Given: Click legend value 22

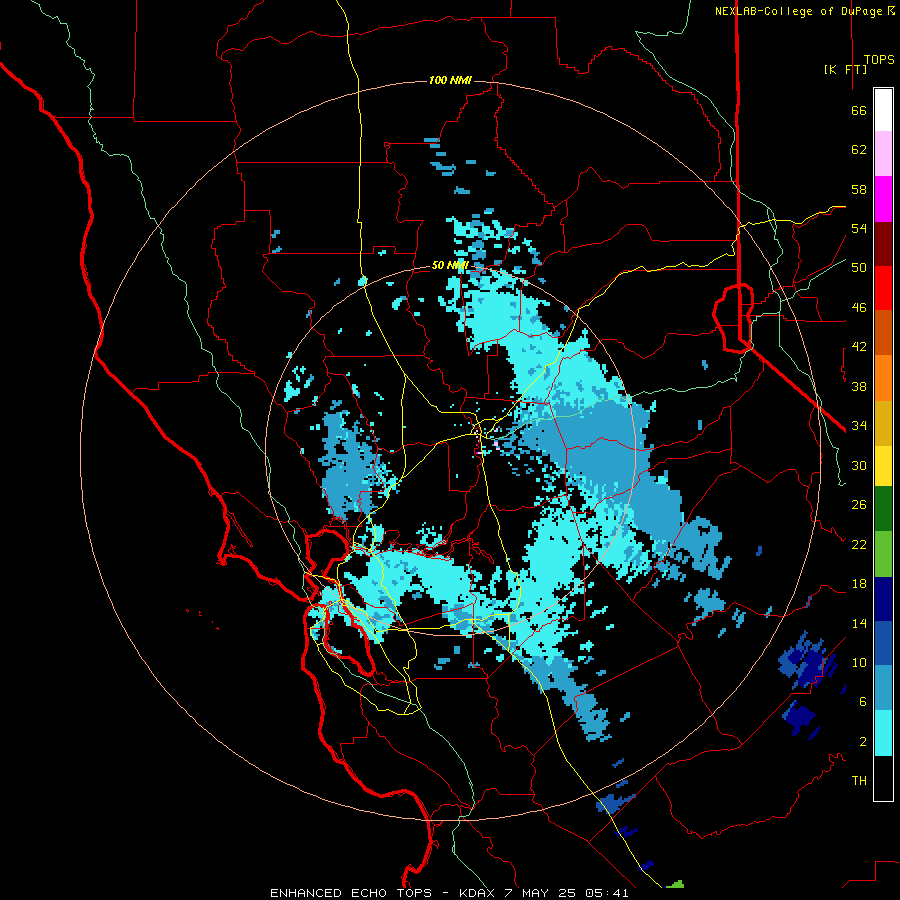Looking at the screenshot, I should click(x=859, y=544).
